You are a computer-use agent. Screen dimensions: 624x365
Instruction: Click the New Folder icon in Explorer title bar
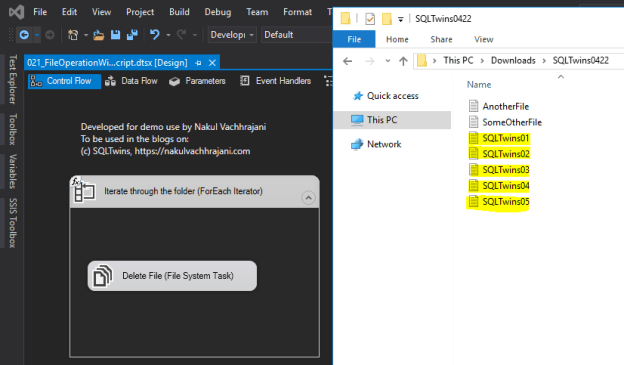point(387,19)
